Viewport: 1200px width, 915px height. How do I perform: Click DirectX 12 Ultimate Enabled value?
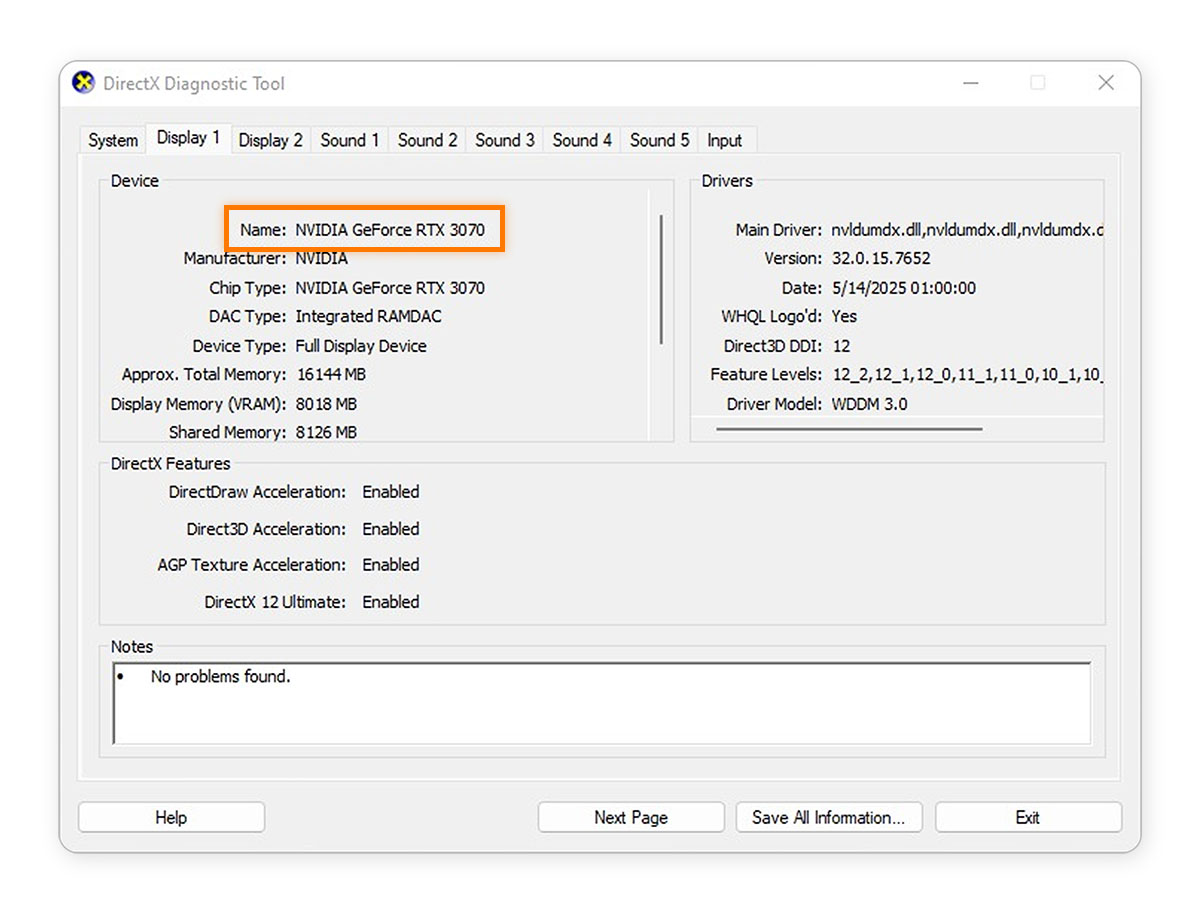coord(391,602)
